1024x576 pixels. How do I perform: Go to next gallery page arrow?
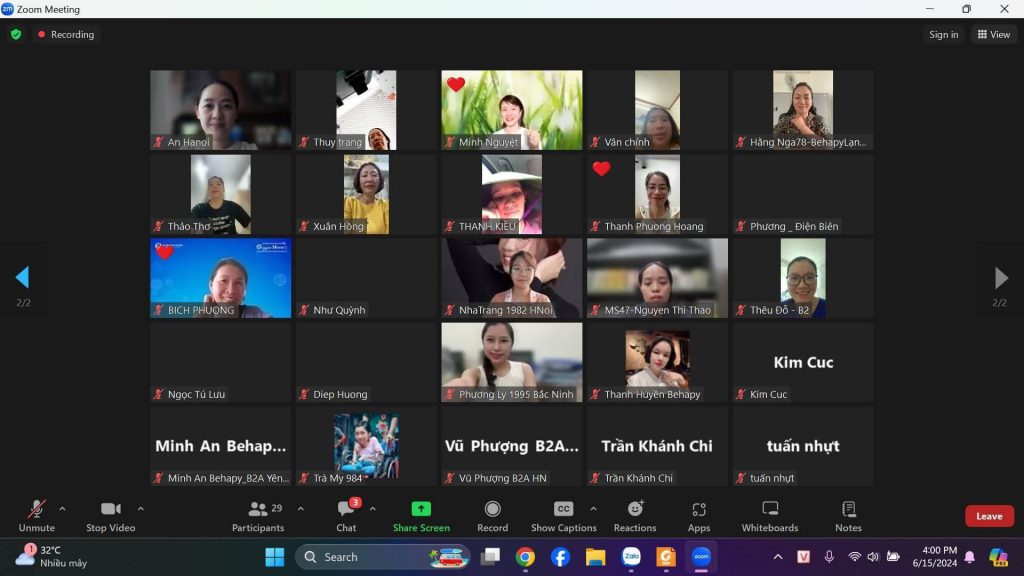[1000, 278]
